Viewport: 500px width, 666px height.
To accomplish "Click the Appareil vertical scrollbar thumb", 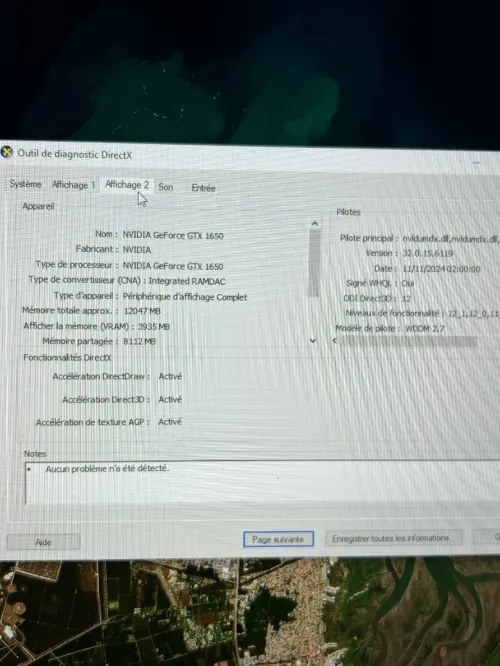I will tap(314, 263).
